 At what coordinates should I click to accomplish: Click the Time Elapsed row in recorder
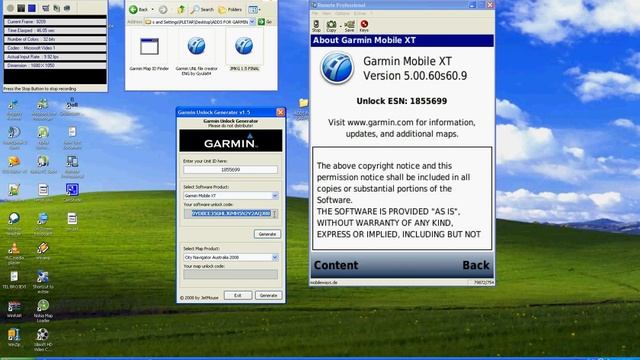55,31
